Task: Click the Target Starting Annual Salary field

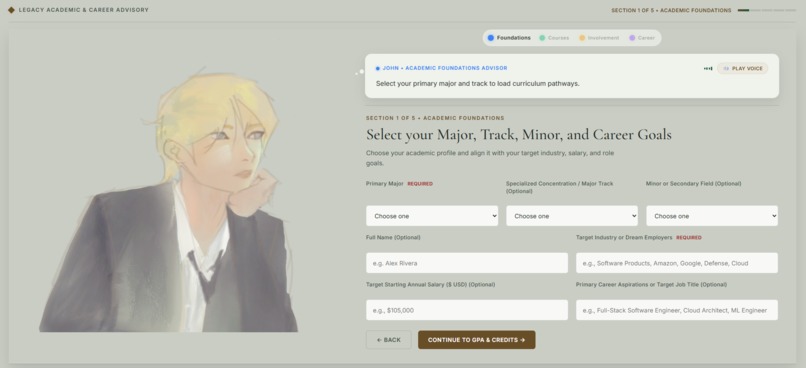Action: point(467,310)
